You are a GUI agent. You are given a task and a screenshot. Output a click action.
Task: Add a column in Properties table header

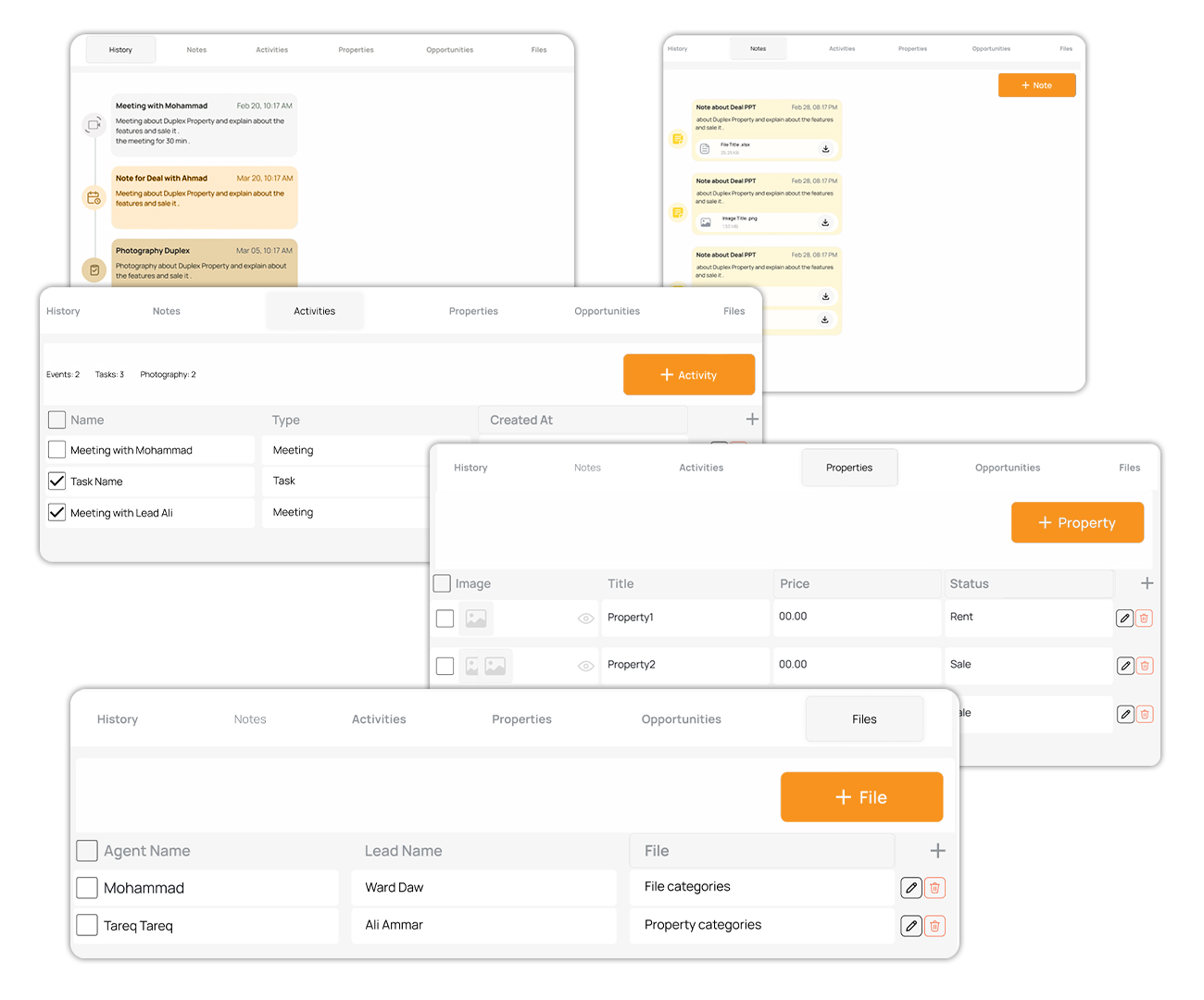(x=1147, y=583)
